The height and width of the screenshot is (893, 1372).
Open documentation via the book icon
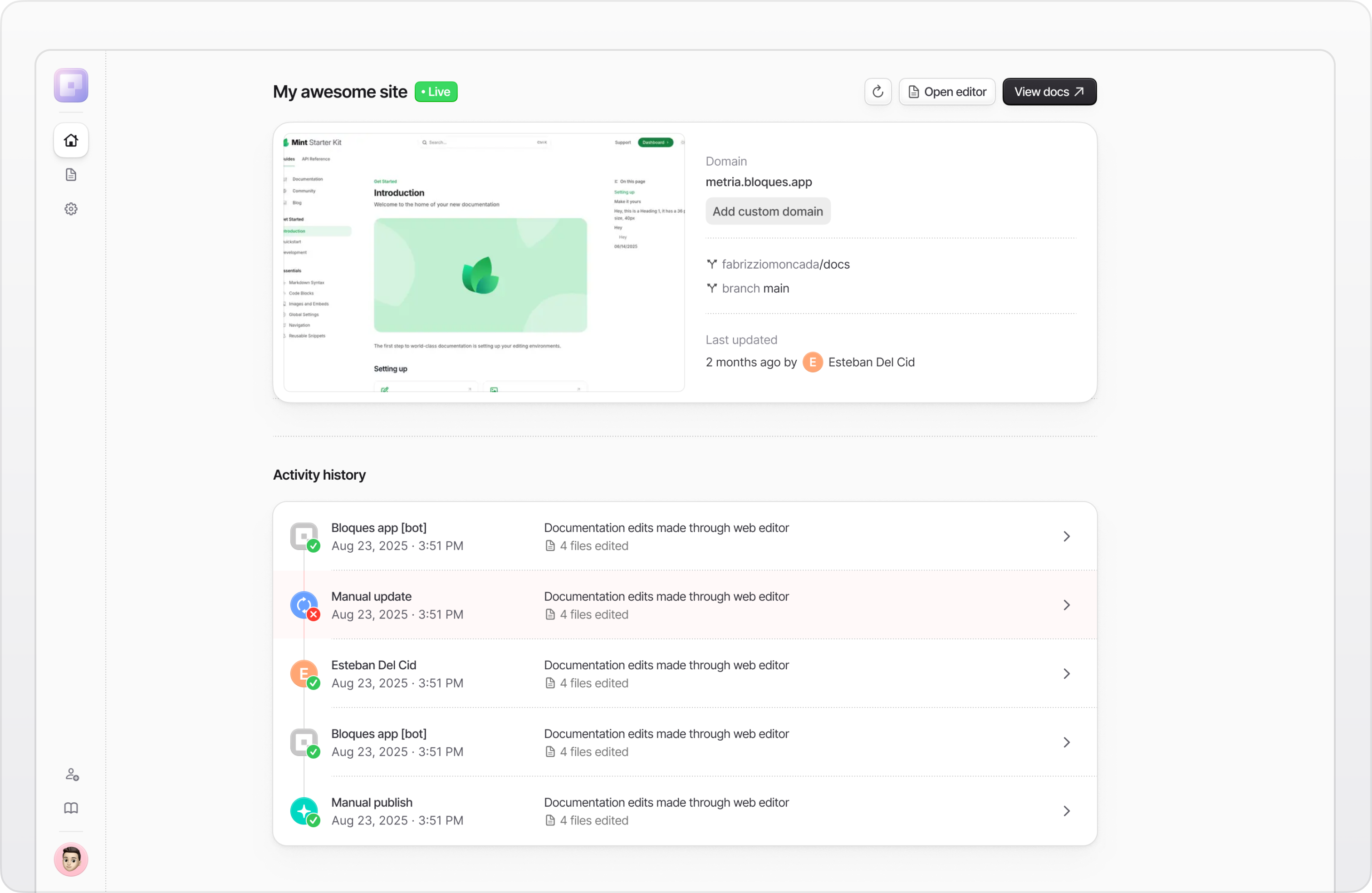click(x=70, y=808)
